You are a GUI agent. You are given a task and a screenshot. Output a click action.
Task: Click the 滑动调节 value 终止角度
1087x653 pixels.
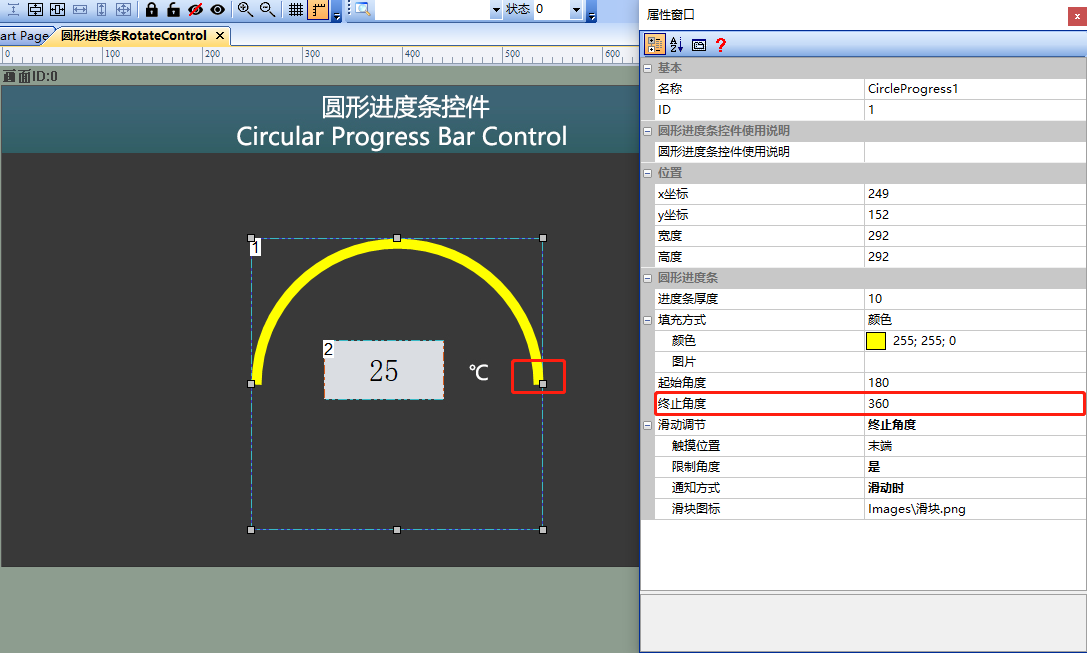pos(975,425)
